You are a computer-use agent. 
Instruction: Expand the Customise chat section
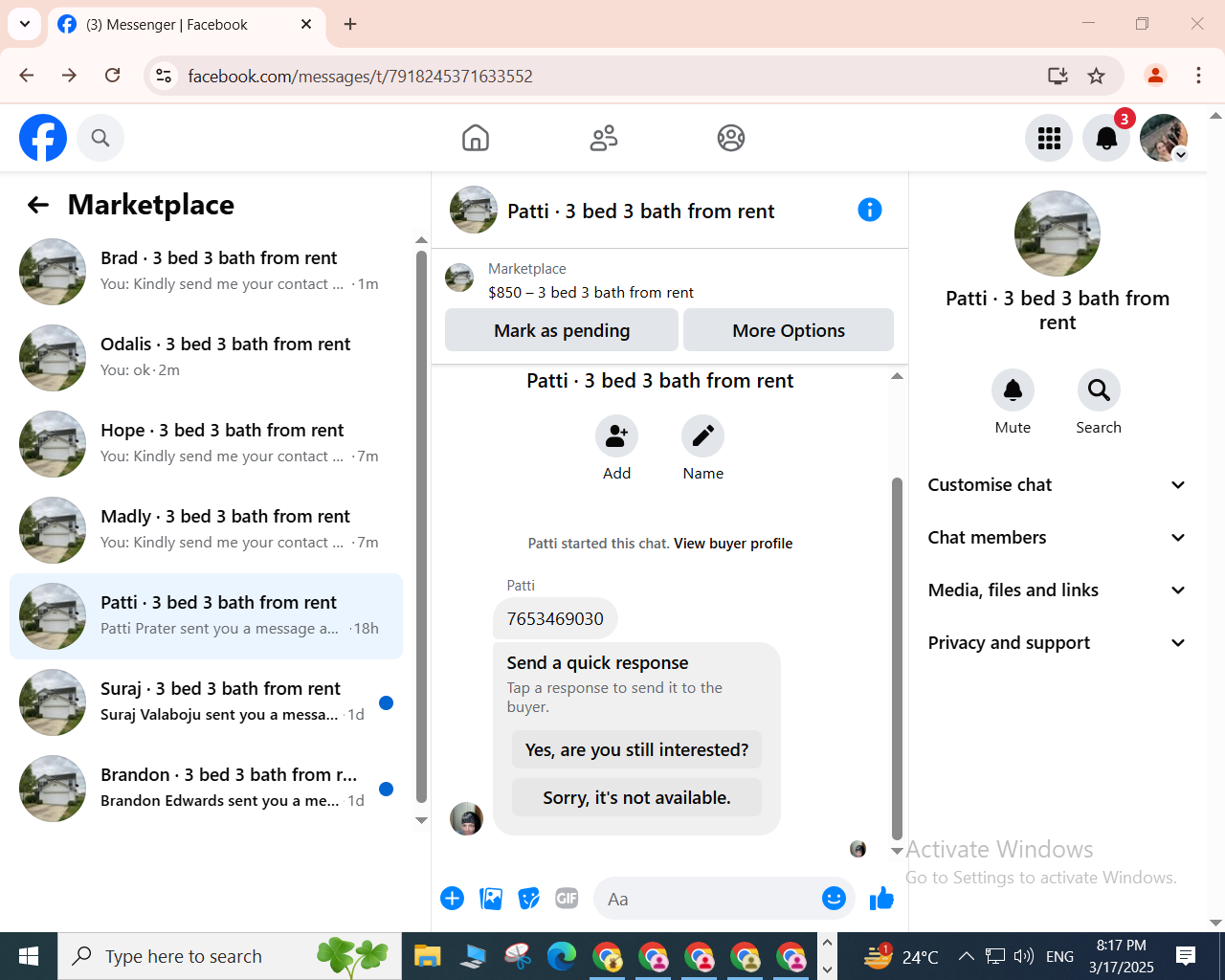(1058, 485)
